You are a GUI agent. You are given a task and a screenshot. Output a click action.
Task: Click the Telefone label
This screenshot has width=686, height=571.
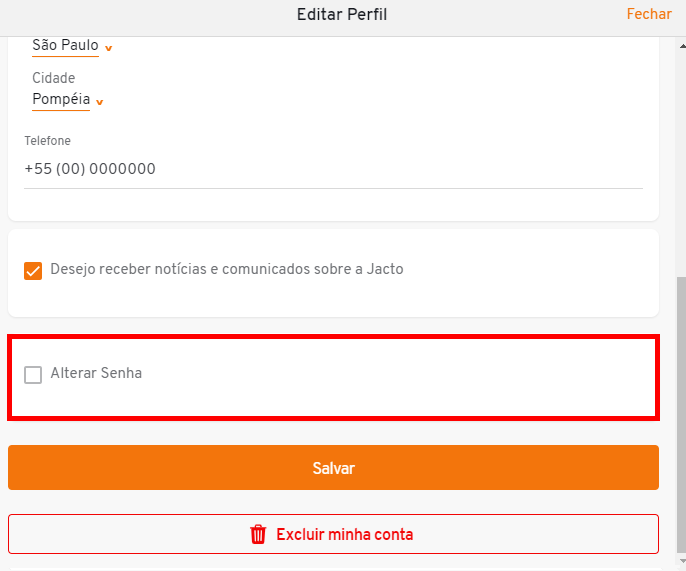coord(47,140)
